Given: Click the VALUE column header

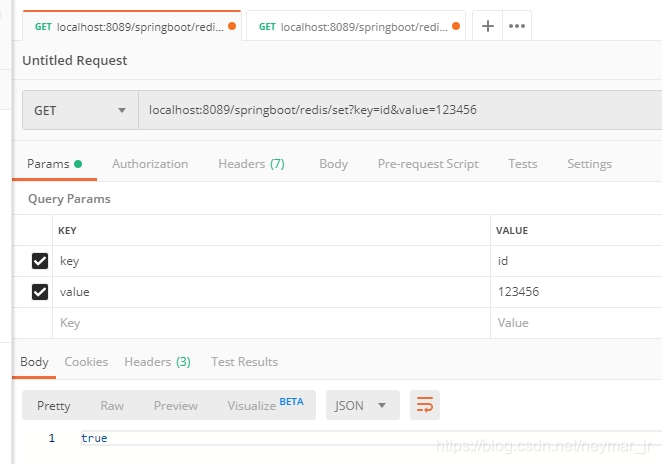Looking at the screenshot, I should point(512,231).
